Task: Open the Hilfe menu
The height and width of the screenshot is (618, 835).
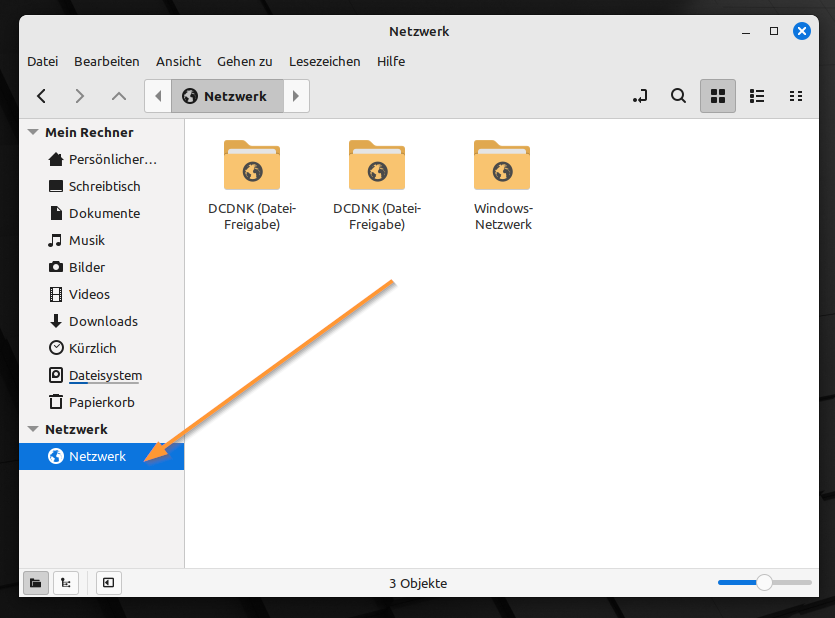Action: point(391,62)
